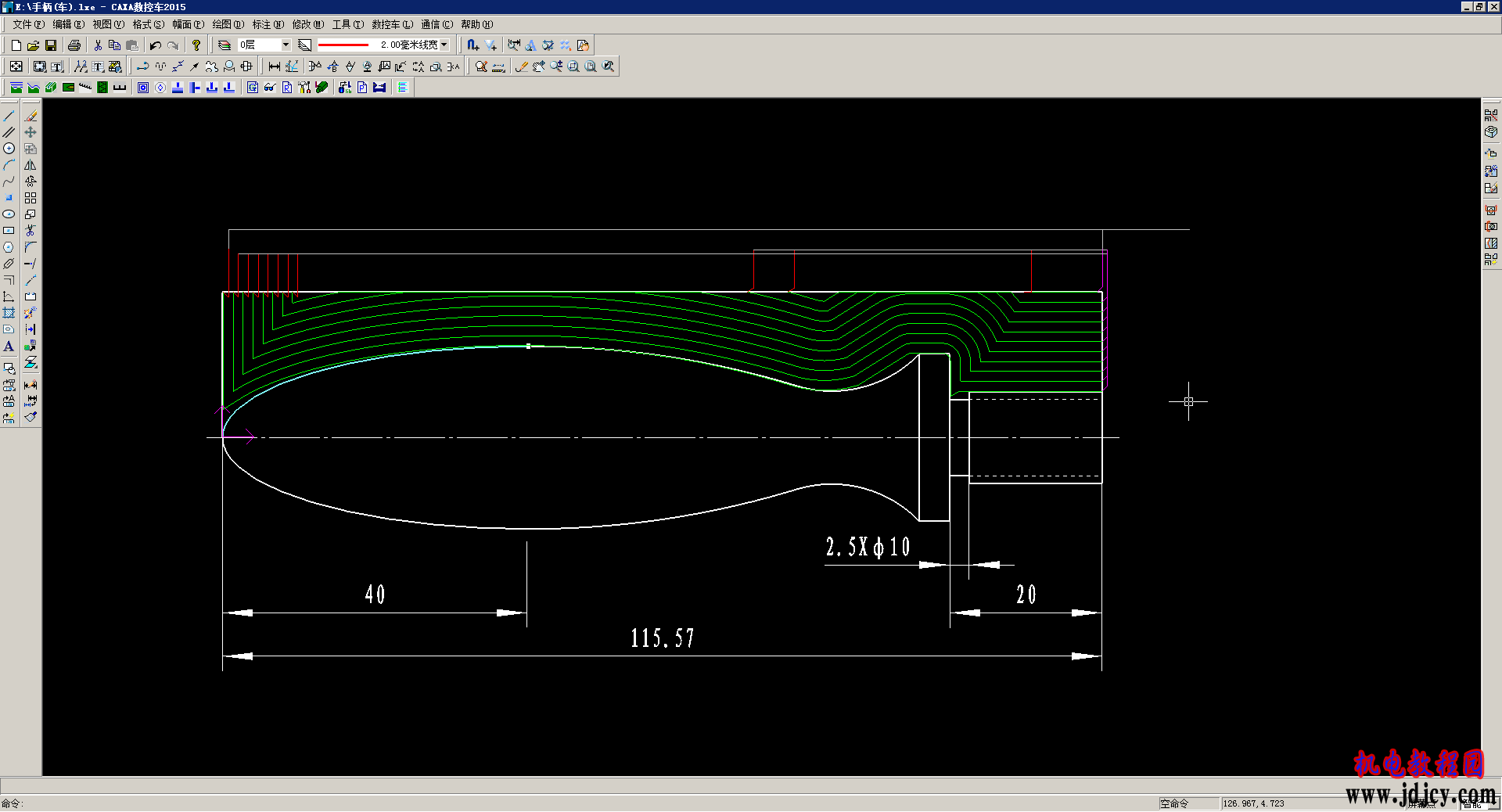
Task: Select the Erase tool in left toolbar
Action: pyautogui.click(x=31, y=116)
